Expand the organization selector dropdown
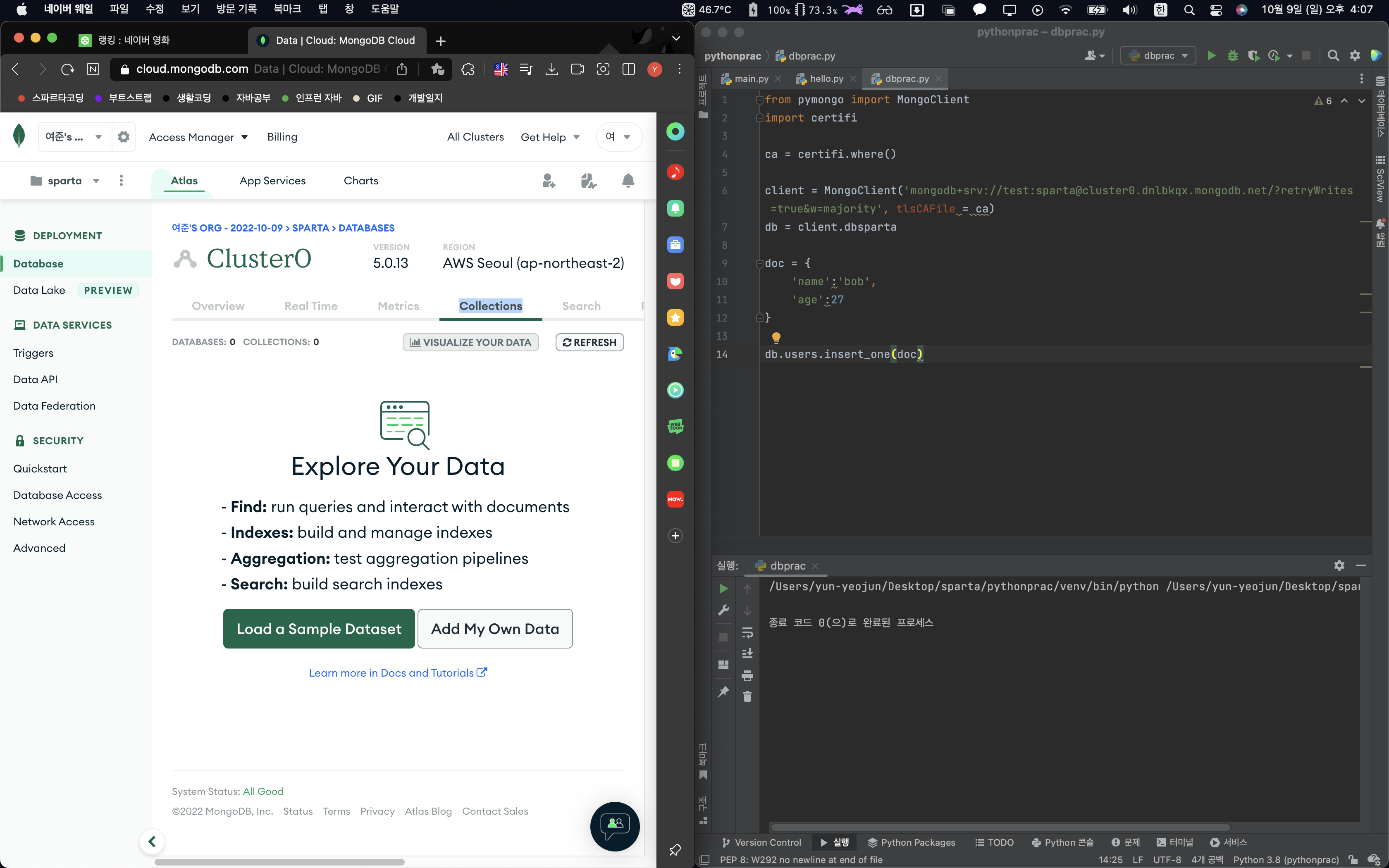1389x868 pixels. pos(74,137)
